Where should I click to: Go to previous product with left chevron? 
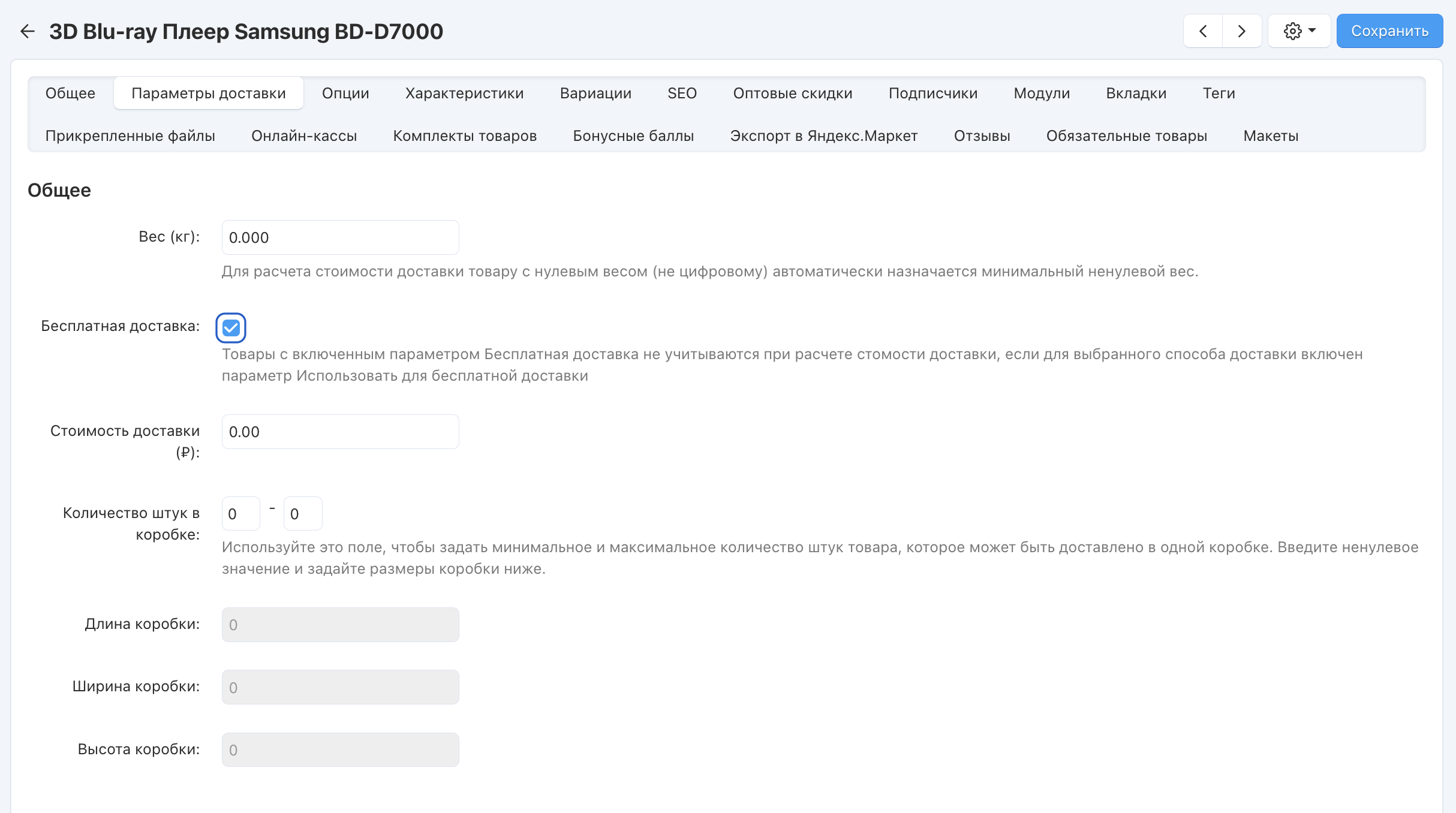point(1203,31)
